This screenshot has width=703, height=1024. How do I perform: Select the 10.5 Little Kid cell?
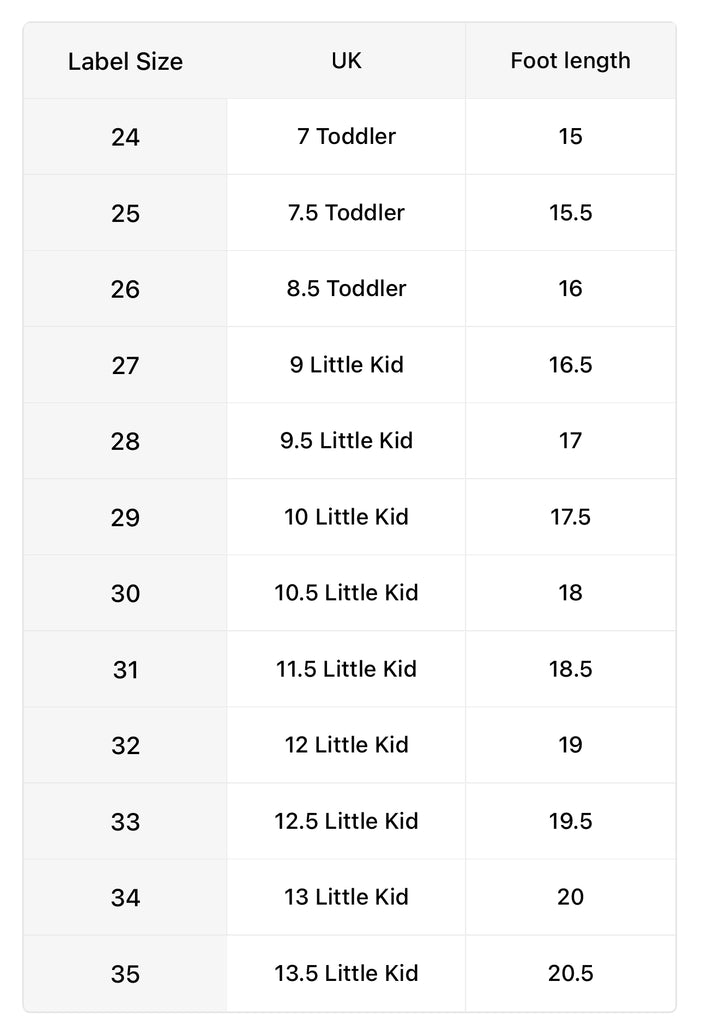pos(346,593)
